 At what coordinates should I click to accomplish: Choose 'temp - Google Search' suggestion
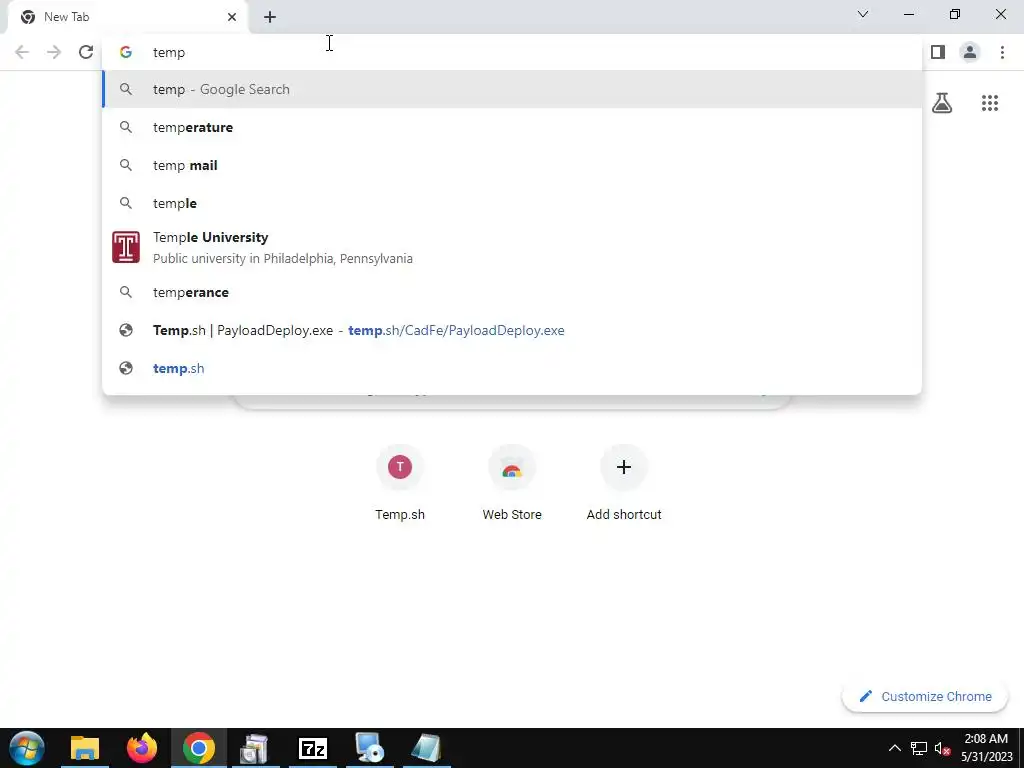pos(512,89)
